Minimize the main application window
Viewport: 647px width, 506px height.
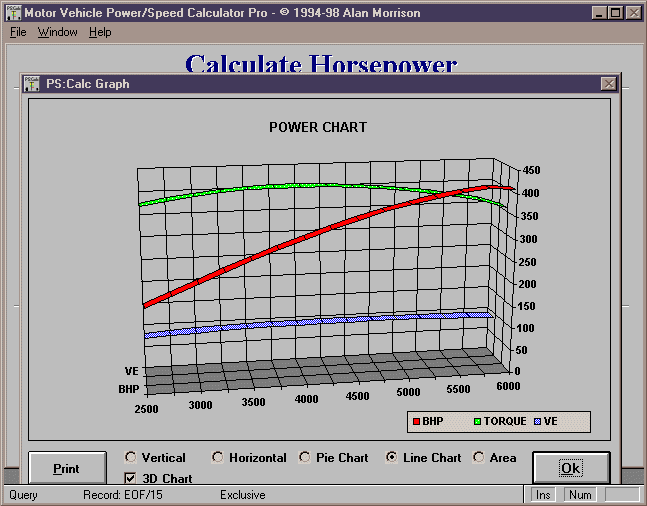point(599,13)
